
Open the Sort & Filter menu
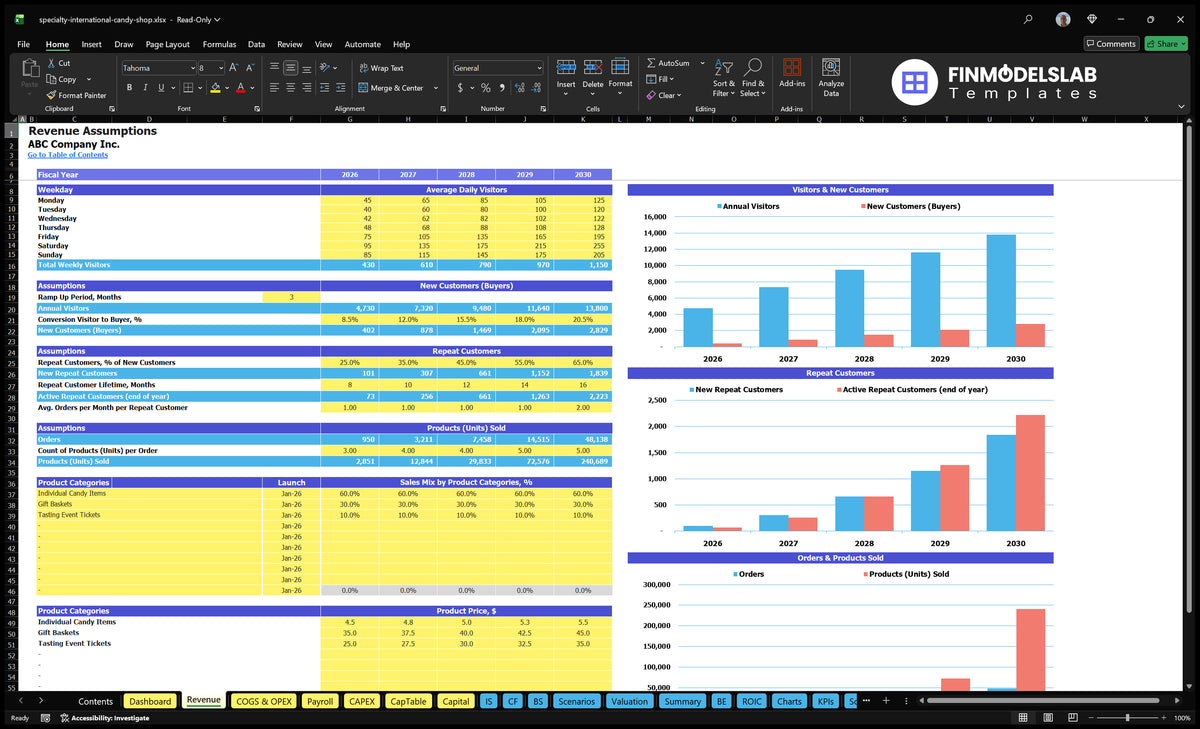tap(724, 78)
